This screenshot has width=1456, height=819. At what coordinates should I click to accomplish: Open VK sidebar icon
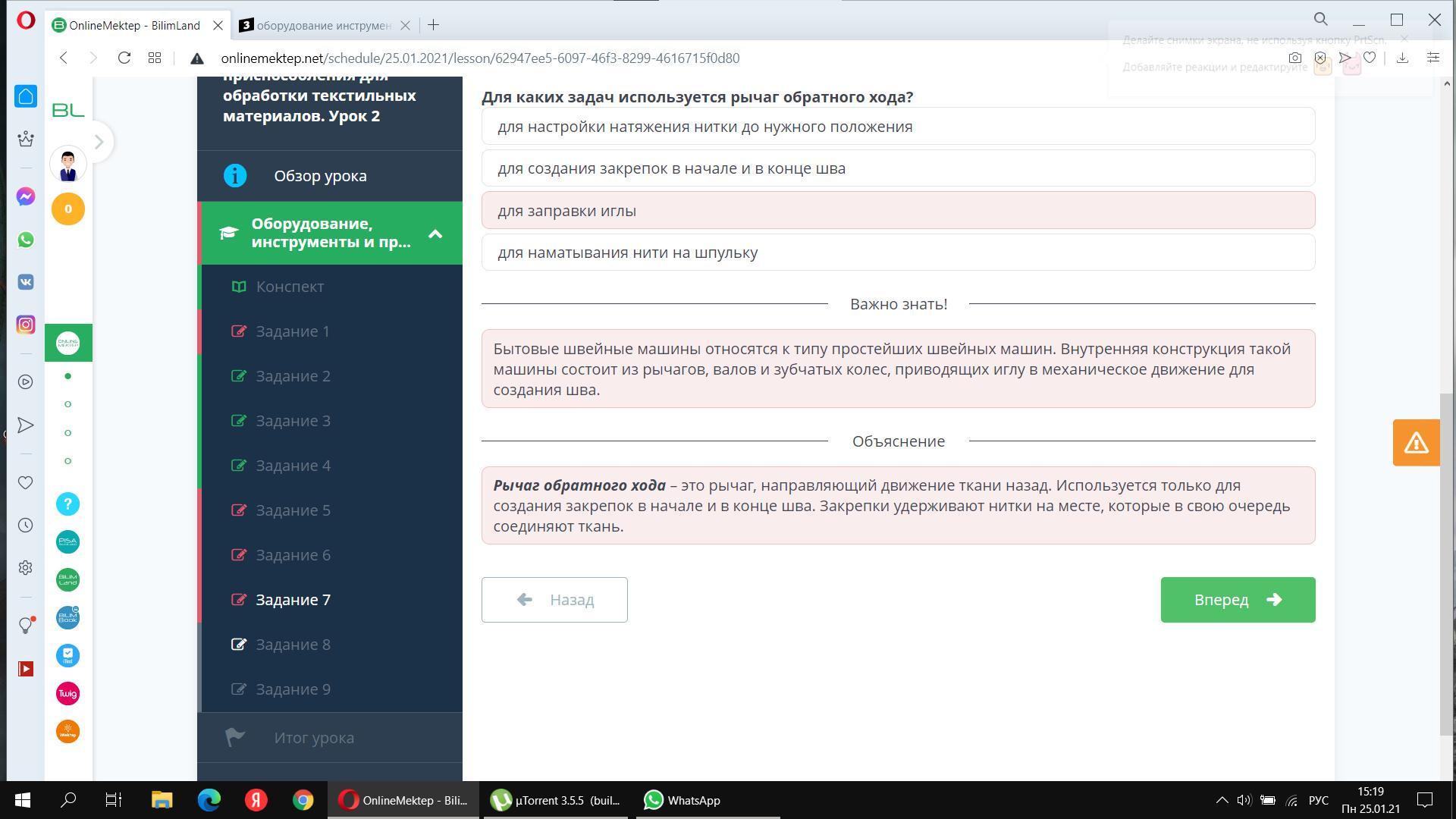[26, 282]
